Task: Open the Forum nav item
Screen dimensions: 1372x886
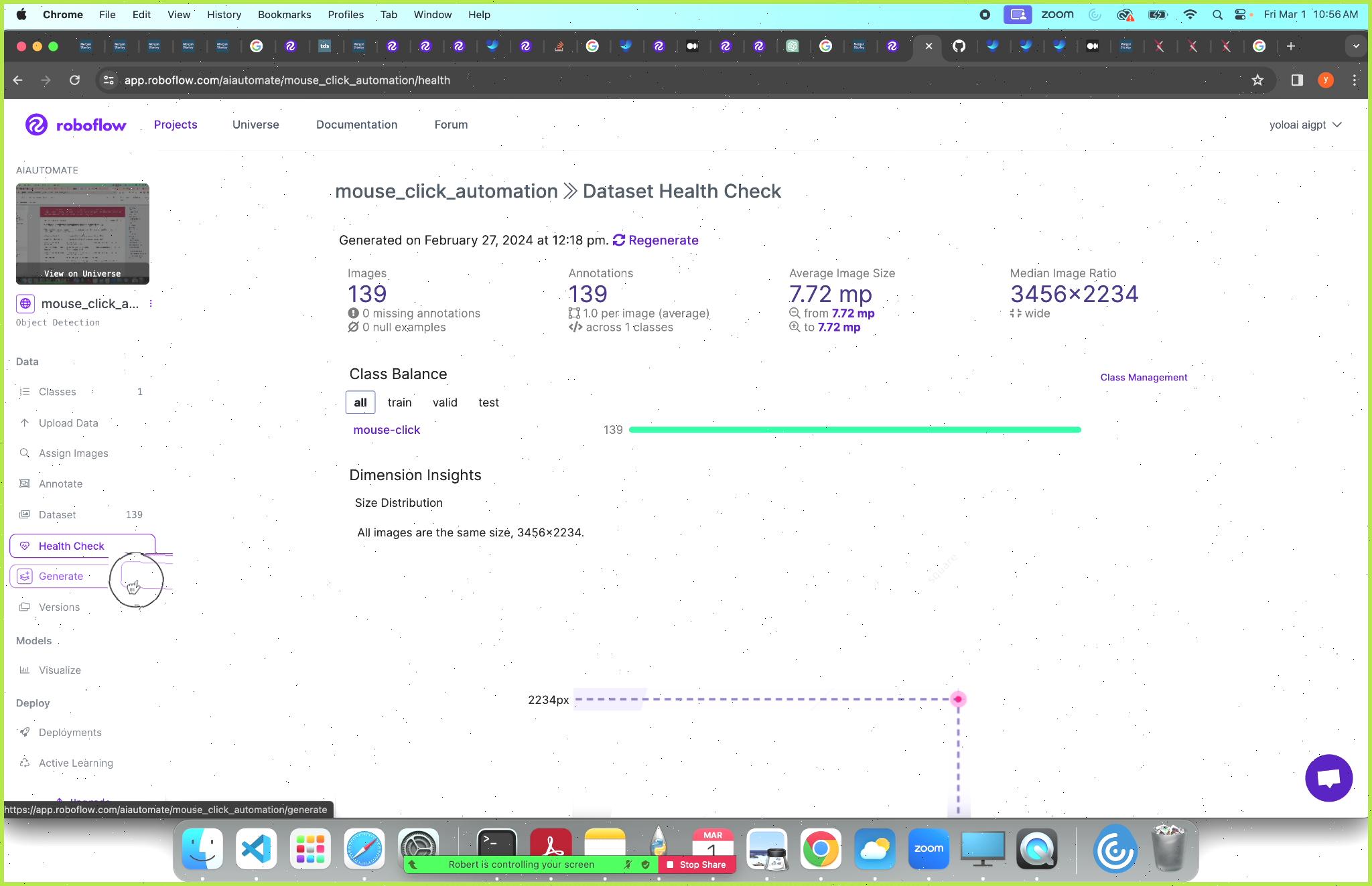Action: 451,125
